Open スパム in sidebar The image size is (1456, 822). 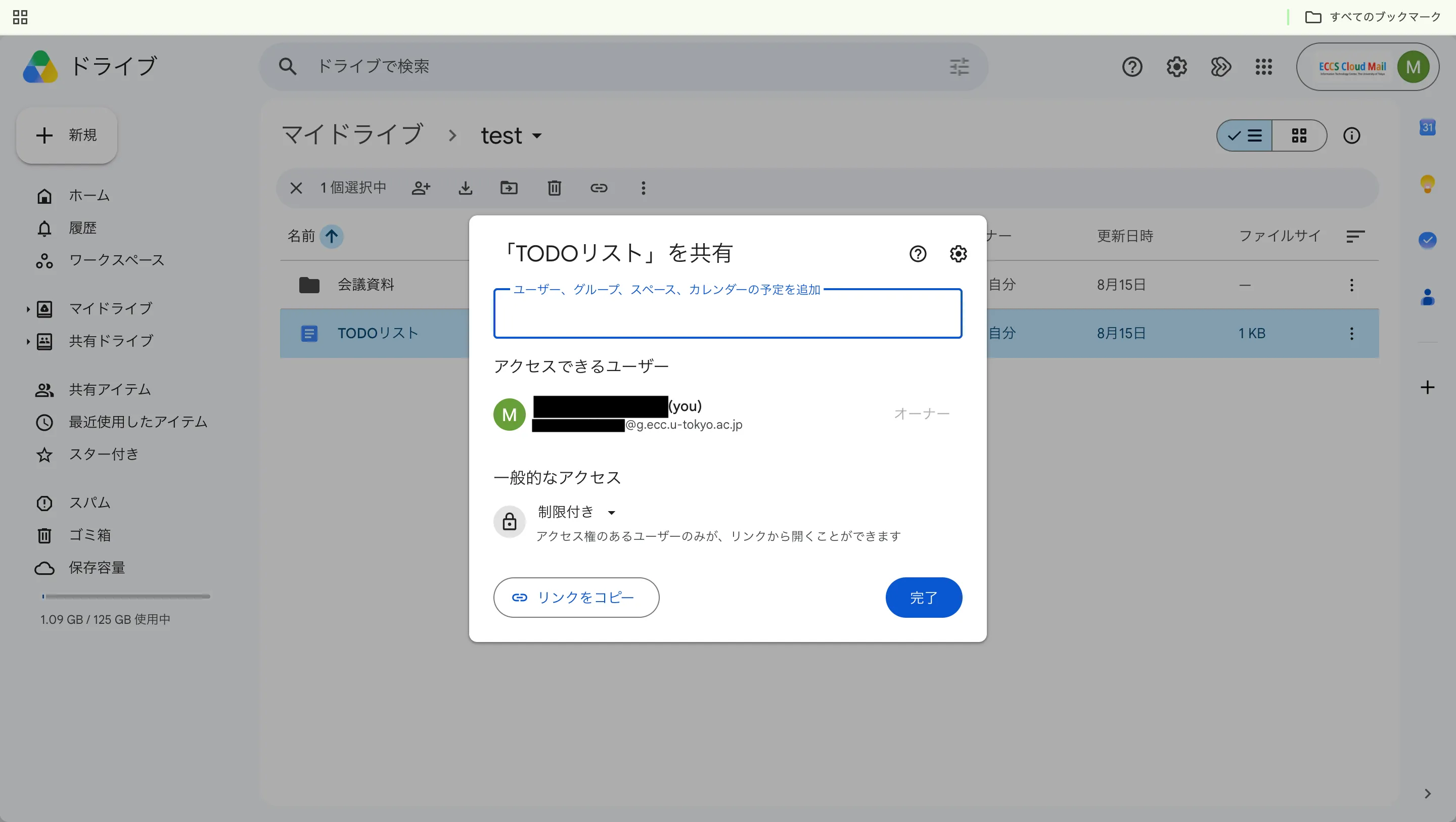(x=73, y=503)
